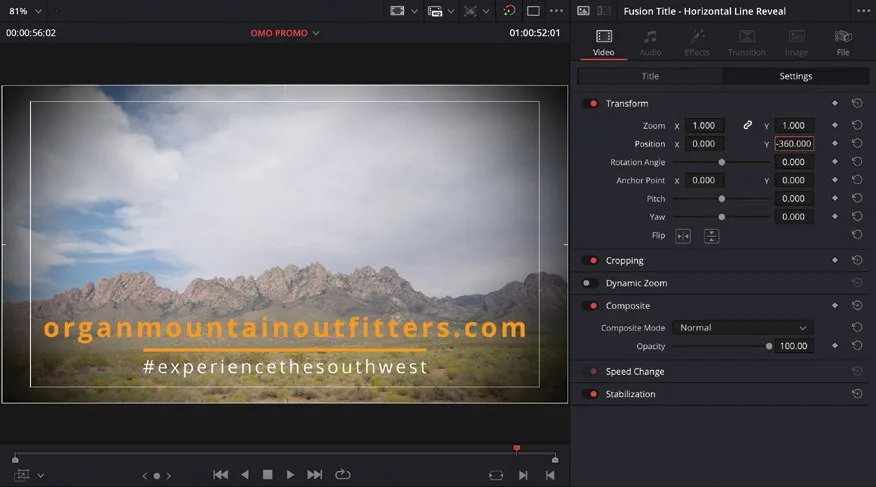This screenshot has width=876, height=487.
Task: Switch to the Audio inspector tab
Action: coord(650,43)
